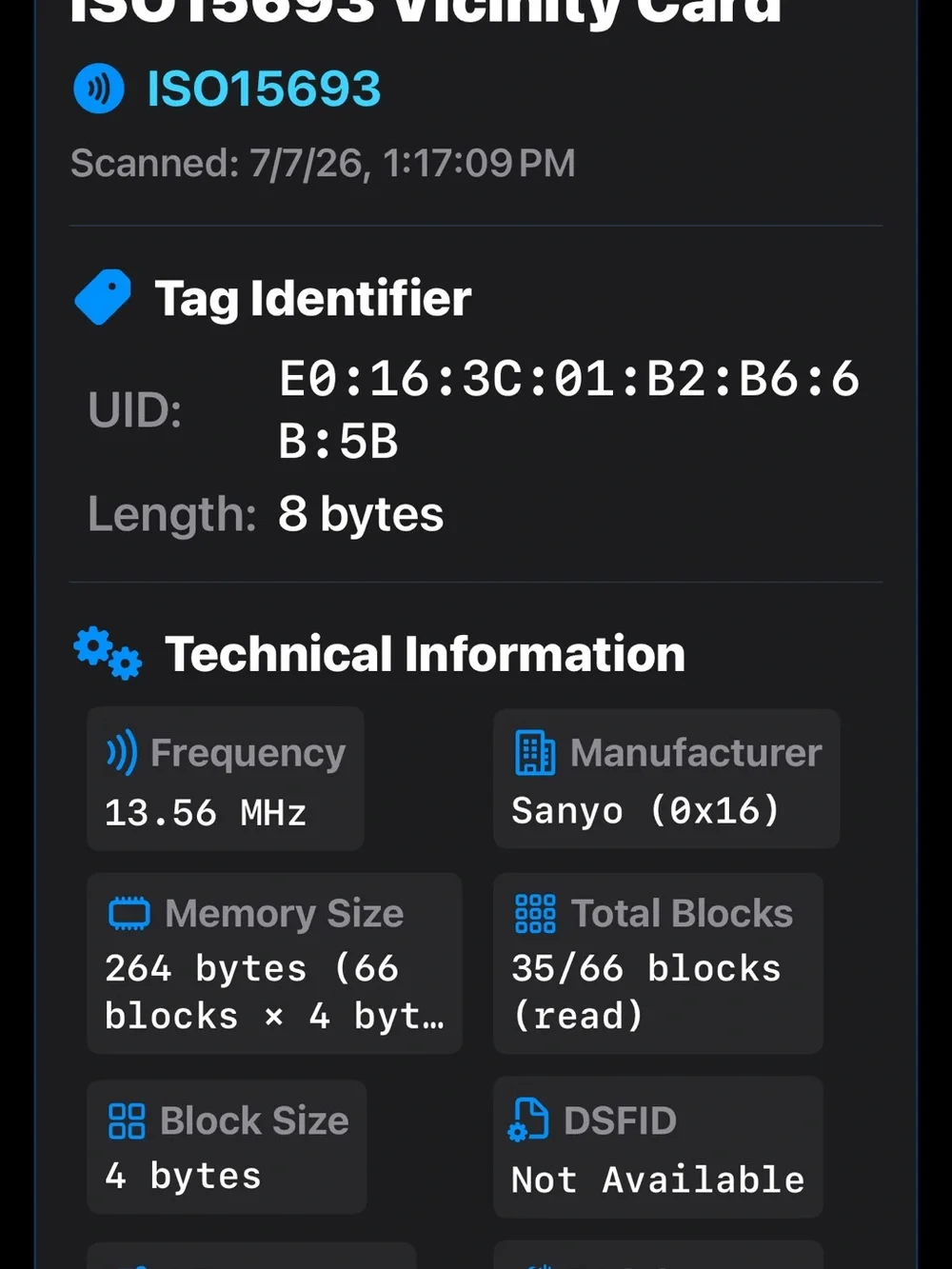952x1269 pixels.
Task: Open the Manufacturer Sanyo (0x16) card
Action: [x=666, y=779]
